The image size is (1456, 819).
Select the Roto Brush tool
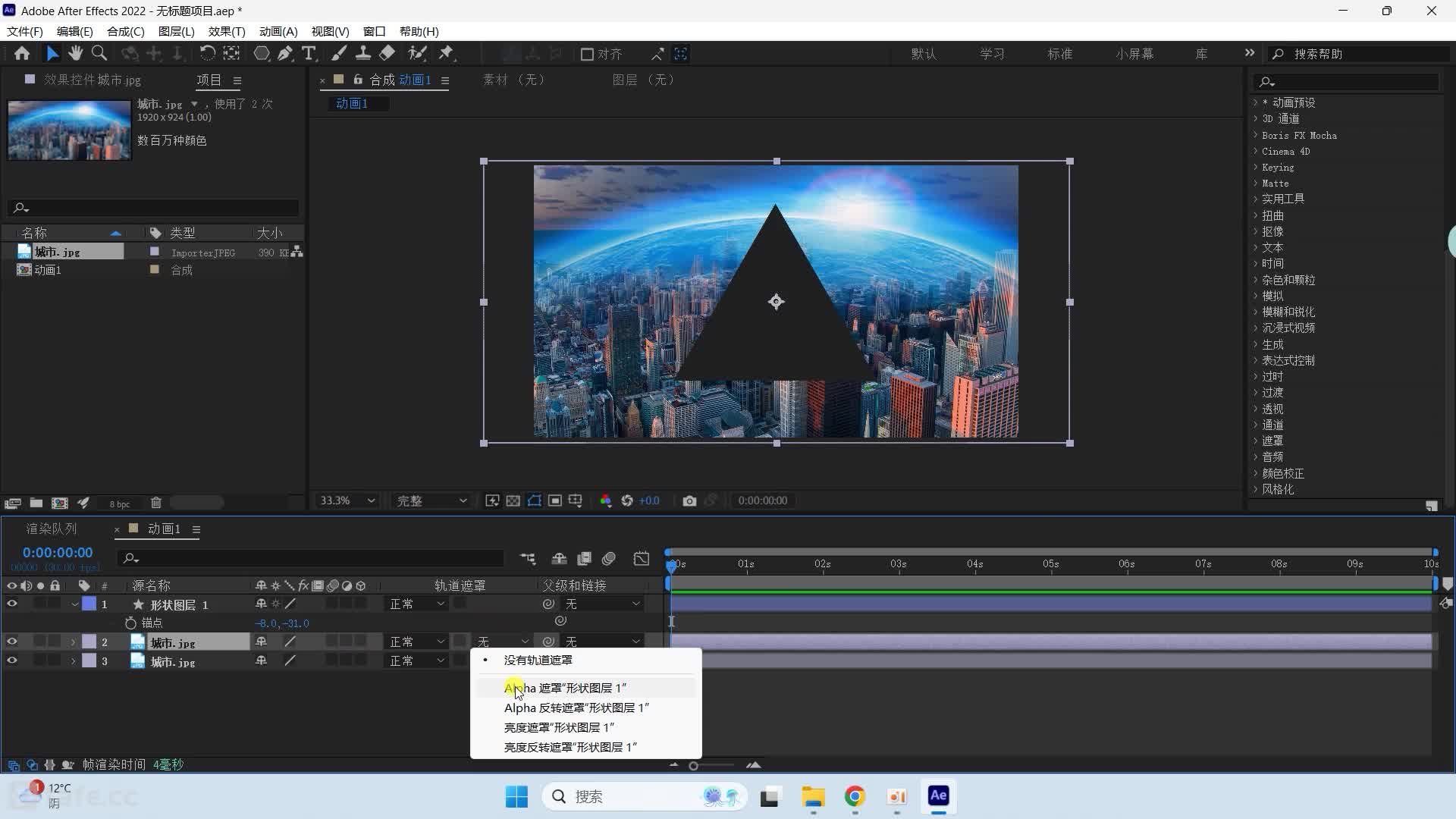pyautogui.click(x=417, y=54)
